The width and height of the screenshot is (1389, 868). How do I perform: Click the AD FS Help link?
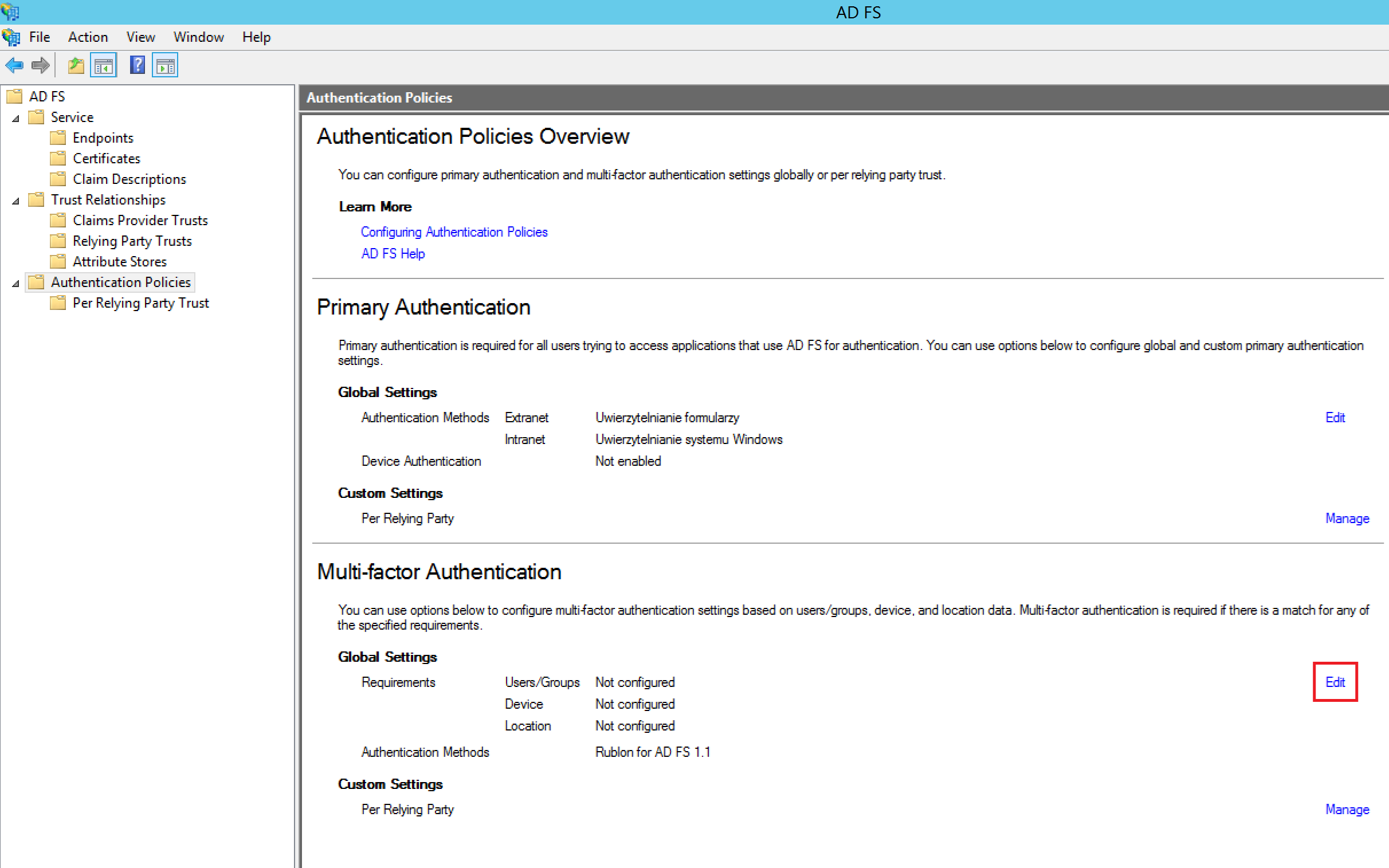393,254
